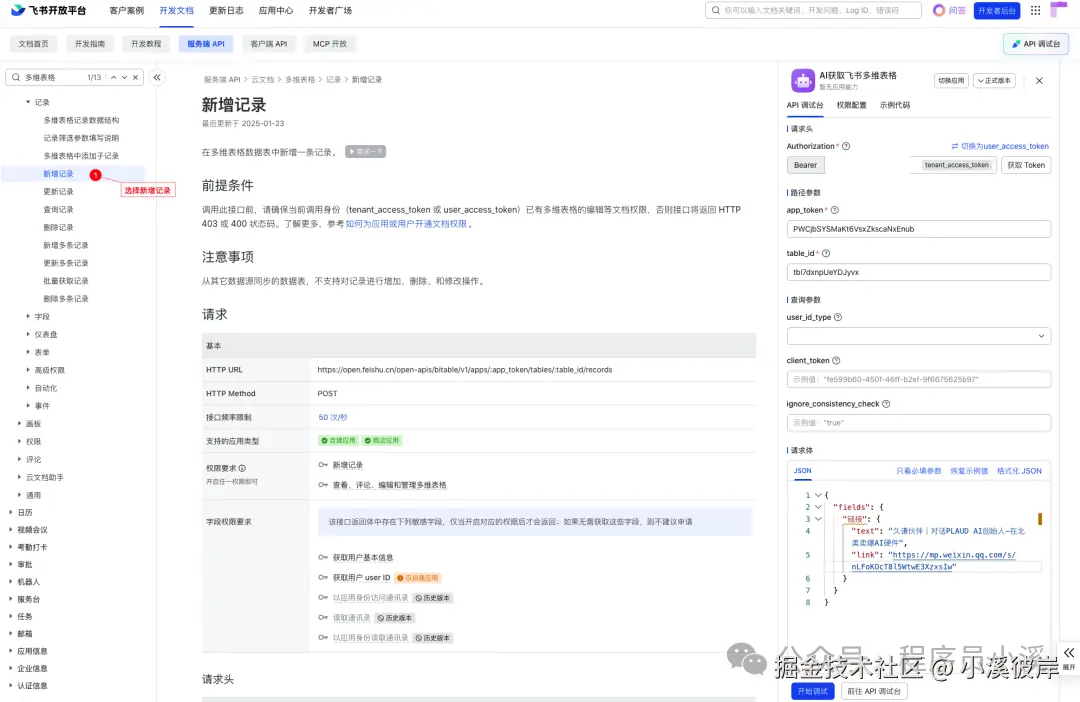The height and width of the screenshot is (702, 1080).
Task: Click the table_id input field
Action: click(x=918, y=272)
